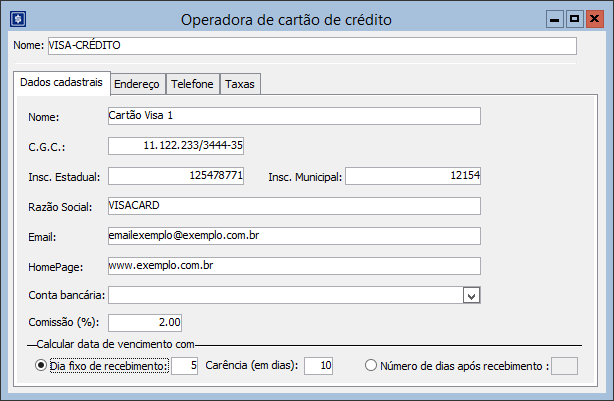Viewport: 614px width, 401px height.
Task: Edit the Razão Social field
Action: [x=294, y=206]
